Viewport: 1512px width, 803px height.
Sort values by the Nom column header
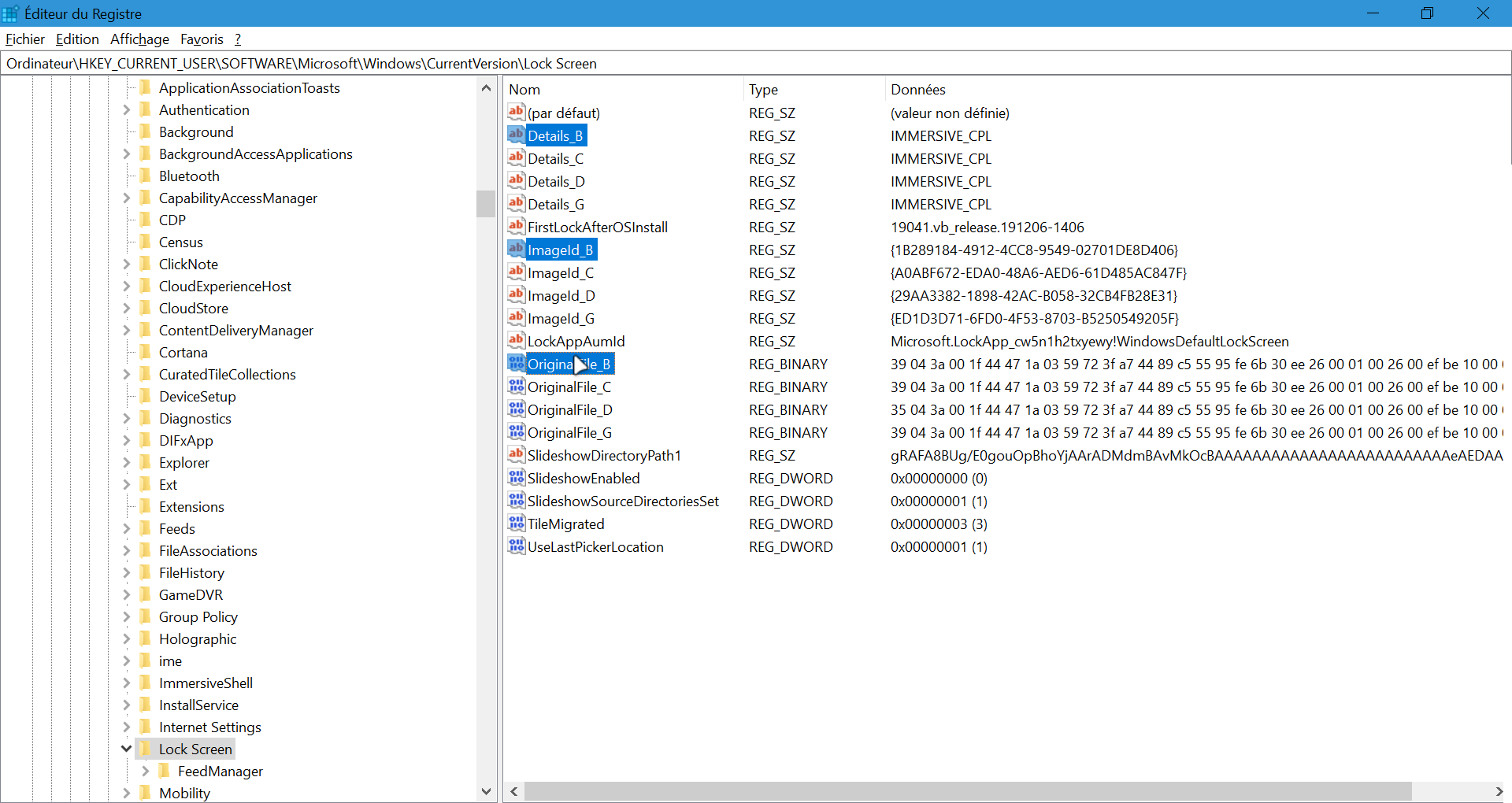pos(622,90)
